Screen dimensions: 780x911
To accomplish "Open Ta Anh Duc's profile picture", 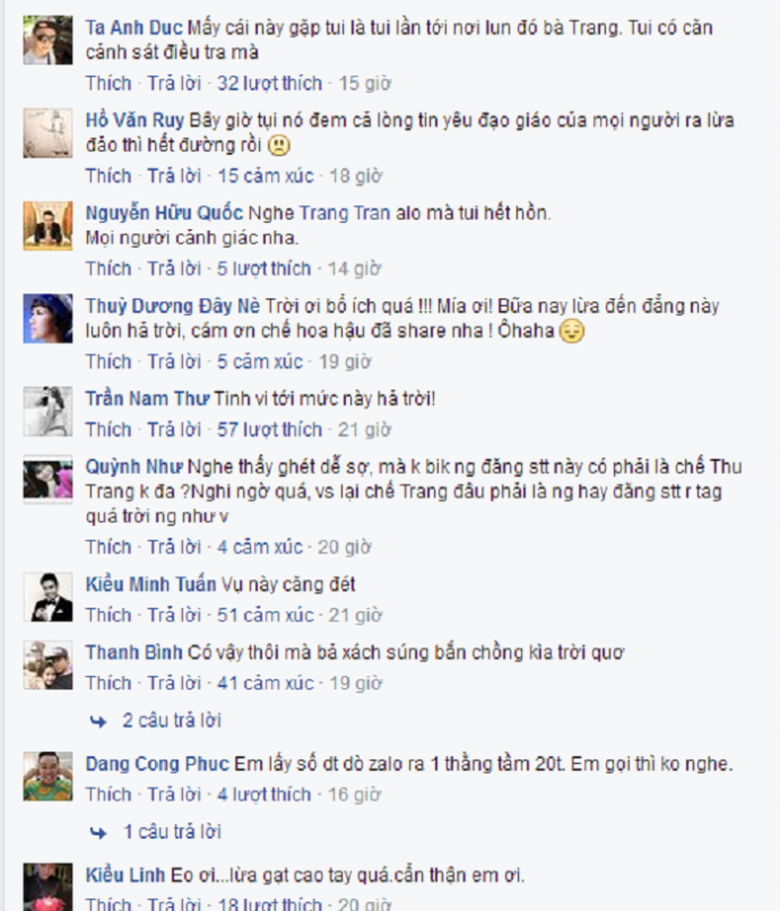I will [48, 40].
